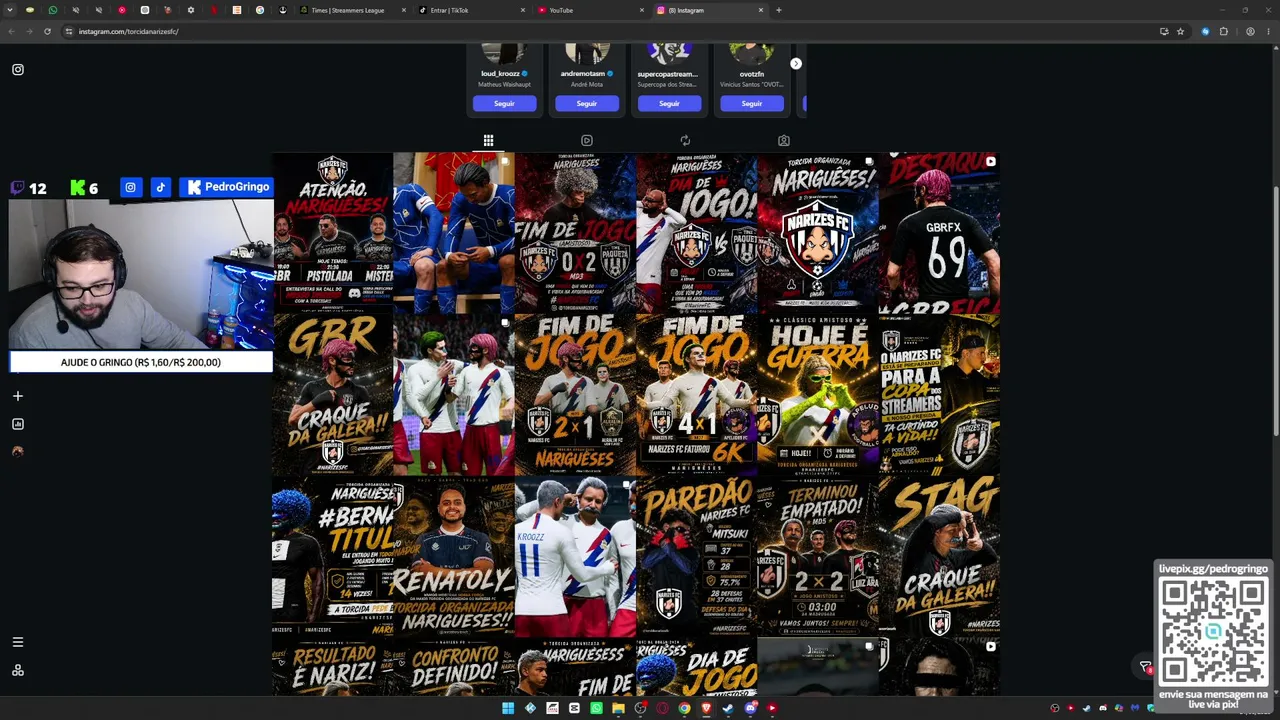Open the profile avatar in Instagram sidebar
1280x720 pixels.
pos(17,452)
